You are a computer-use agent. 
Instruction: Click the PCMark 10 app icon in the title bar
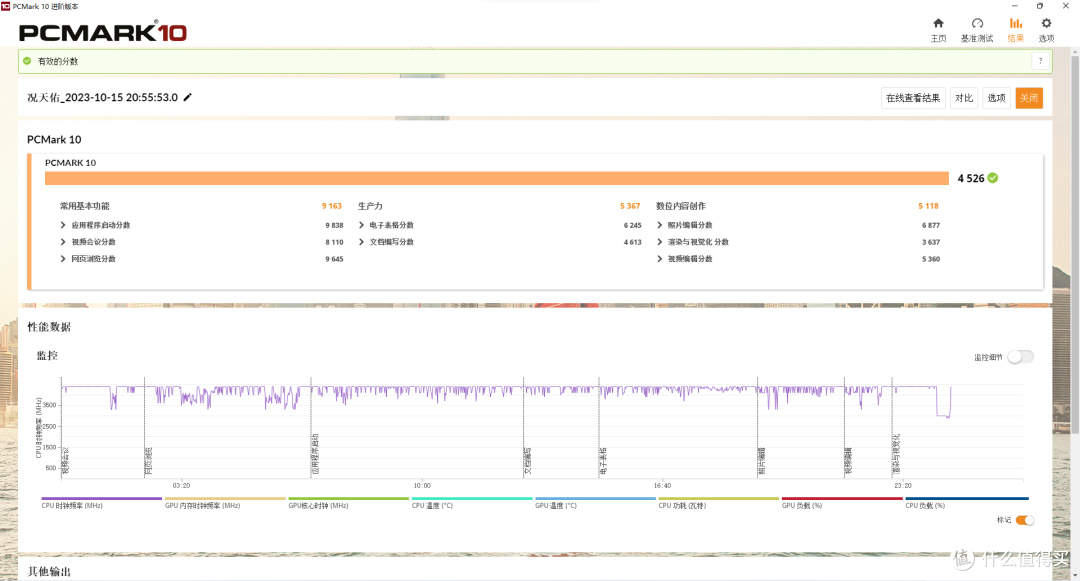coord(6,6)
